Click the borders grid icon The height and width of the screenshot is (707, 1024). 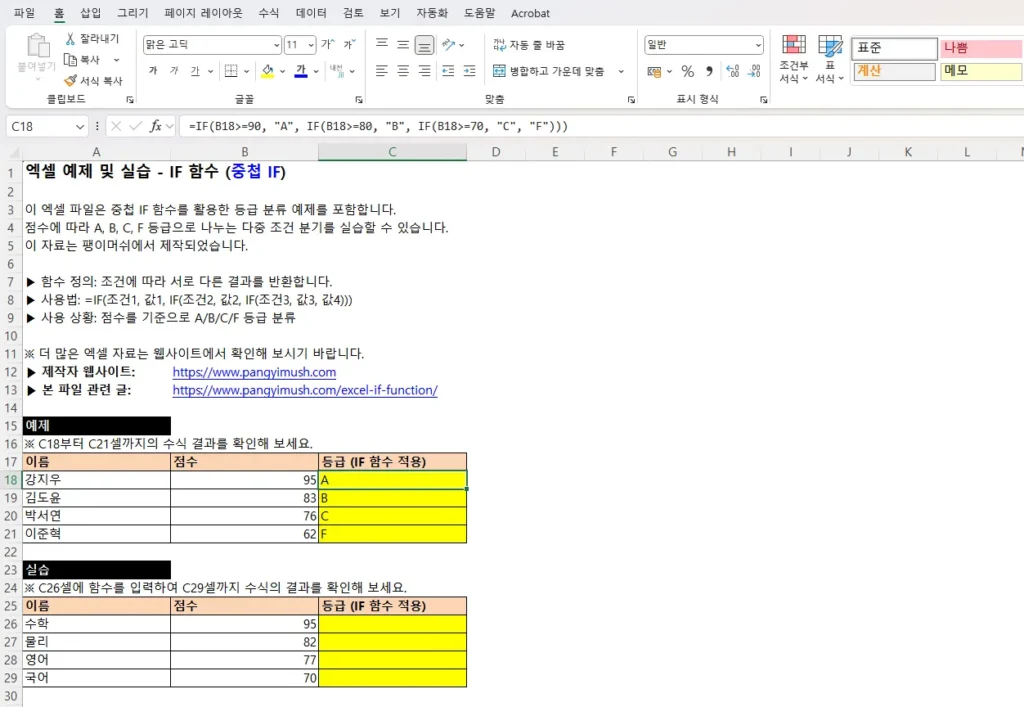[231, 71]
